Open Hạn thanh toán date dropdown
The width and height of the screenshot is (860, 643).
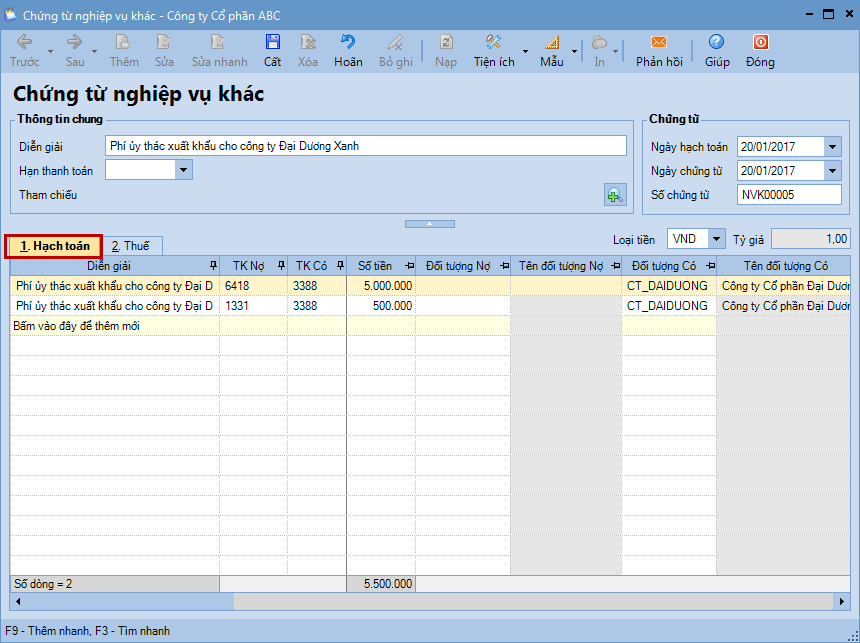[183, 170]
